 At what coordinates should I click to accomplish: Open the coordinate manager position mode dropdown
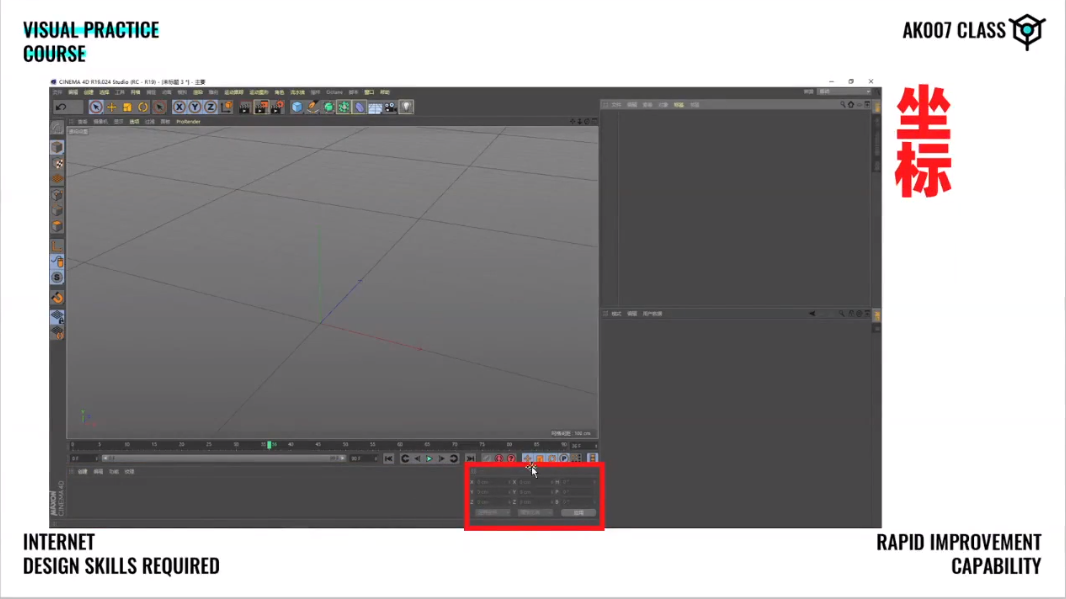[x=492, y=513]
